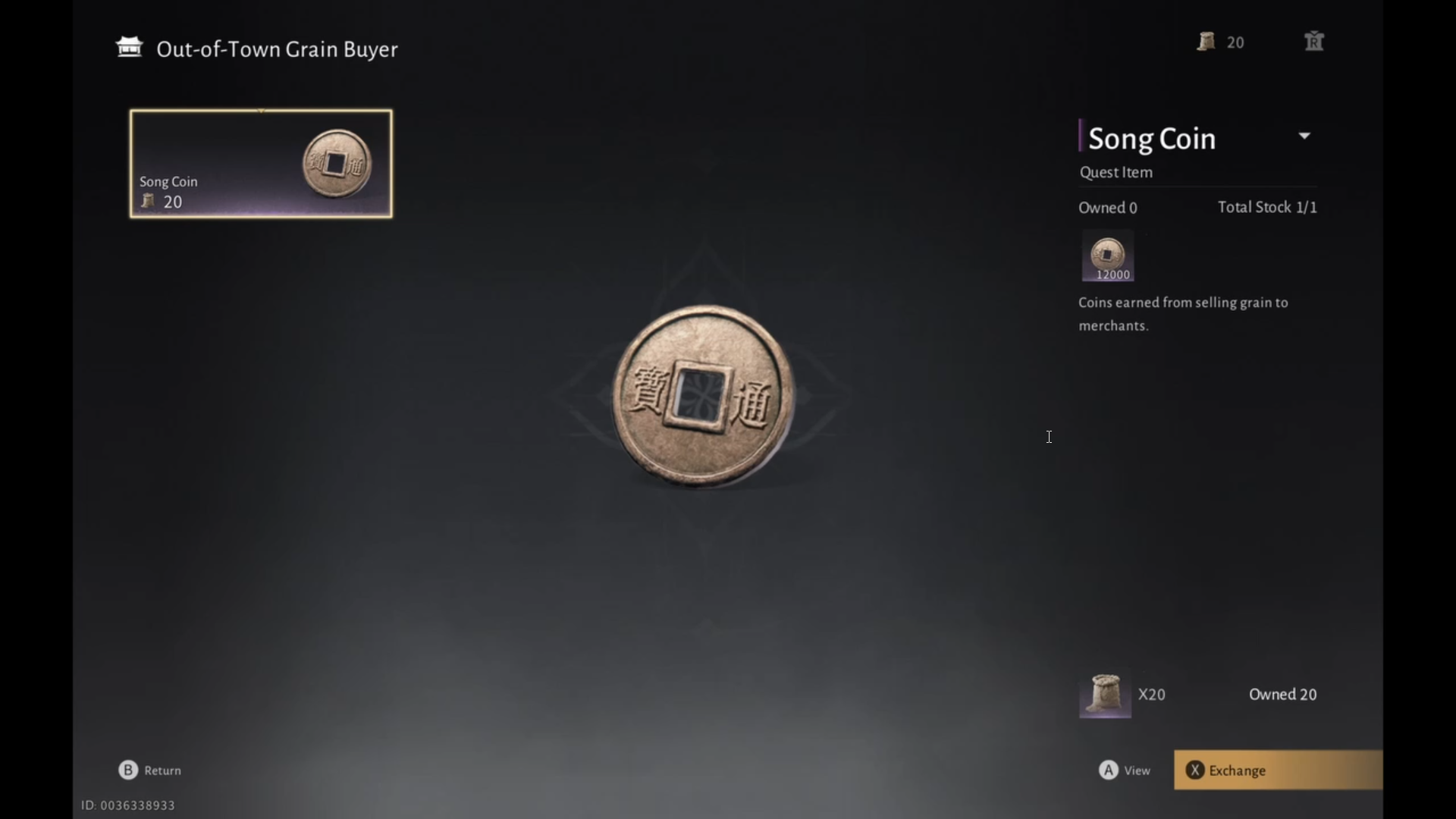Screen dimensions: 1456x819
Task: Click the grain sack cost icon X20
Action: (1105, 694)
